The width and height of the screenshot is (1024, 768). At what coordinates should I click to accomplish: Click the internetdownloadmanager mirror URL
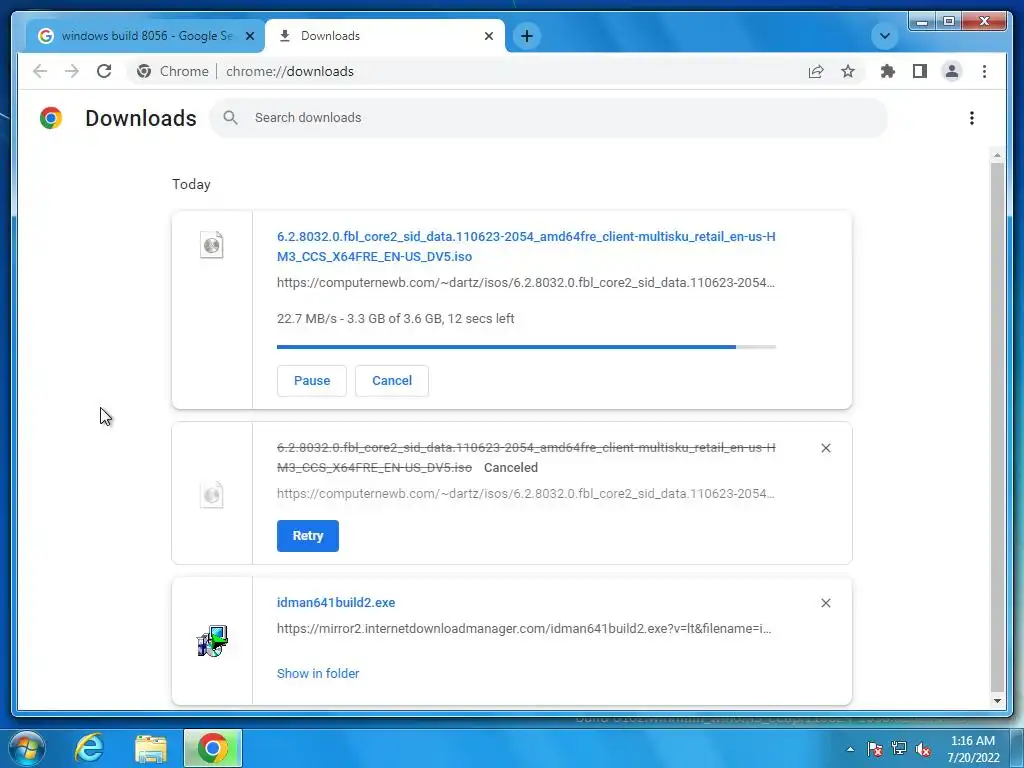pyautogui.click(x=524, y=629)
